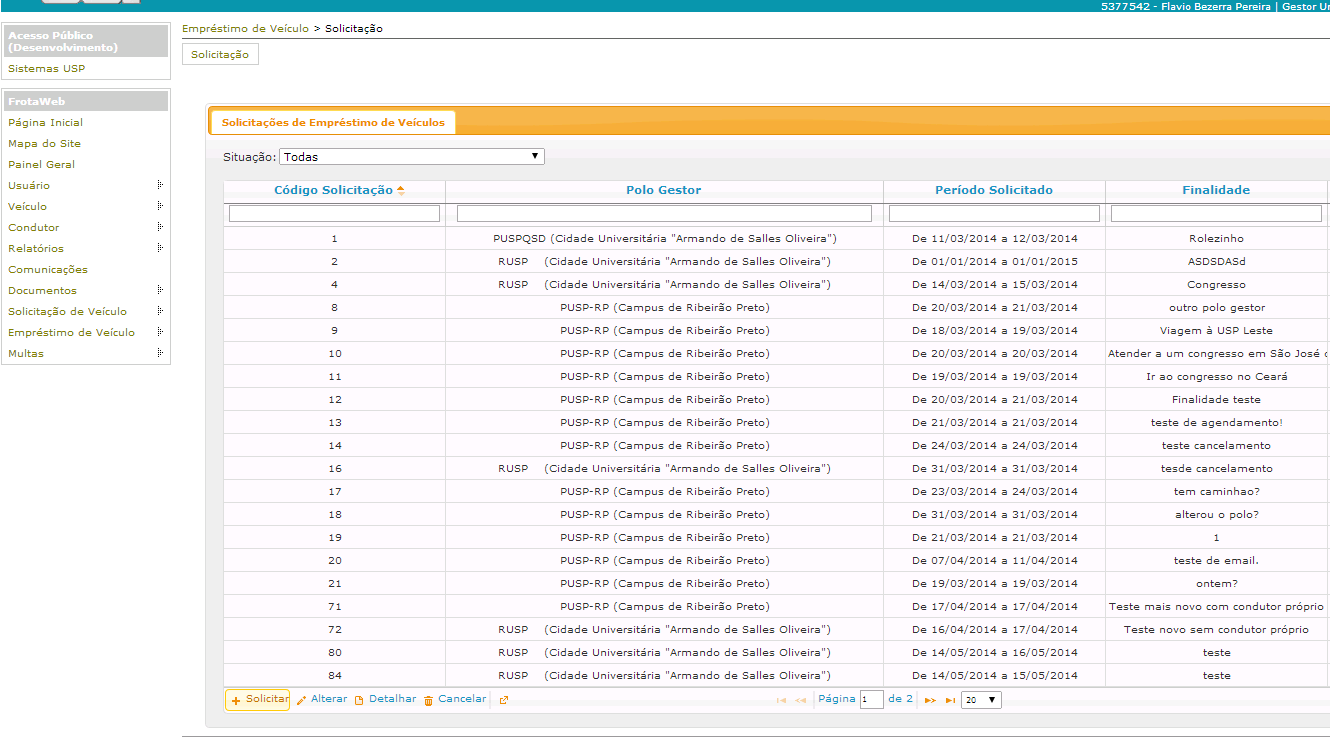
Task: Select row ontem?
Action: (x=775, y=584)
